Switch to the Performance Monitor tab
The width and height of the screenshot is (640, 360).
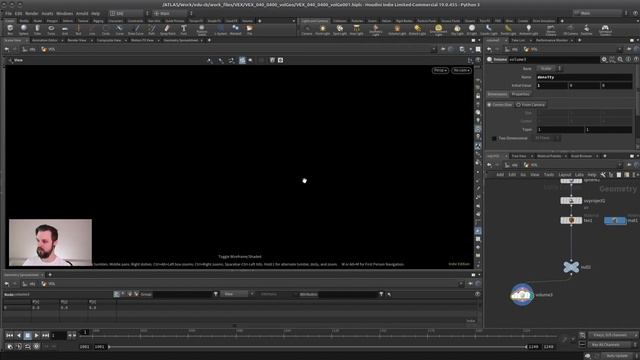(551, 40)
